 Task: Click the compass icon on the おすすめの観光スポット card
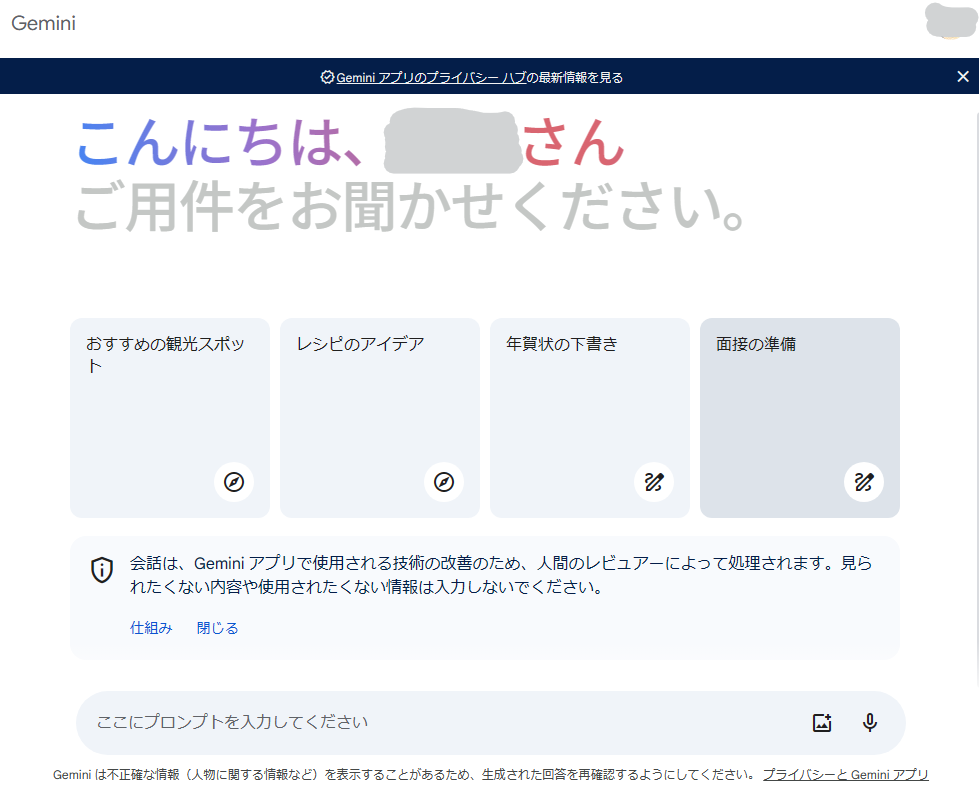point(234,482)
